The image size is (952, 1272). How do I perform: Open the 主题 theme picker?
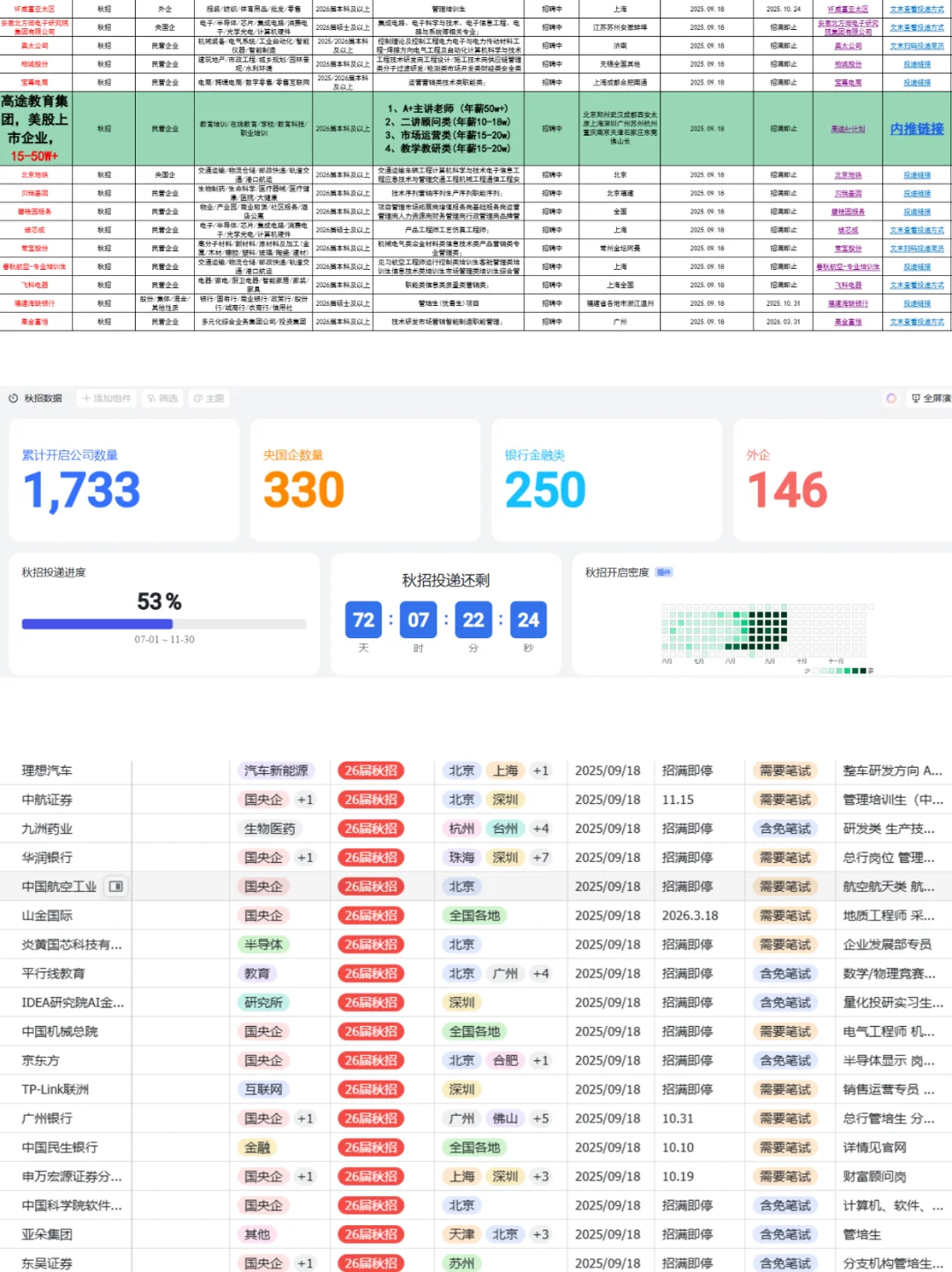click(209, 398)
